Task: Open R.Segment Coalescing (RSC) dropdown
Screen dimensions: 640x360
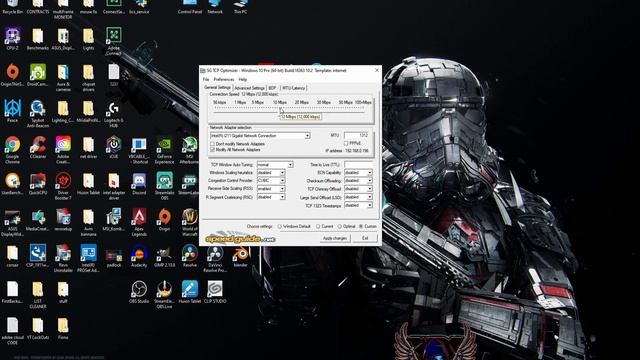Action: (x=282, y=197)
